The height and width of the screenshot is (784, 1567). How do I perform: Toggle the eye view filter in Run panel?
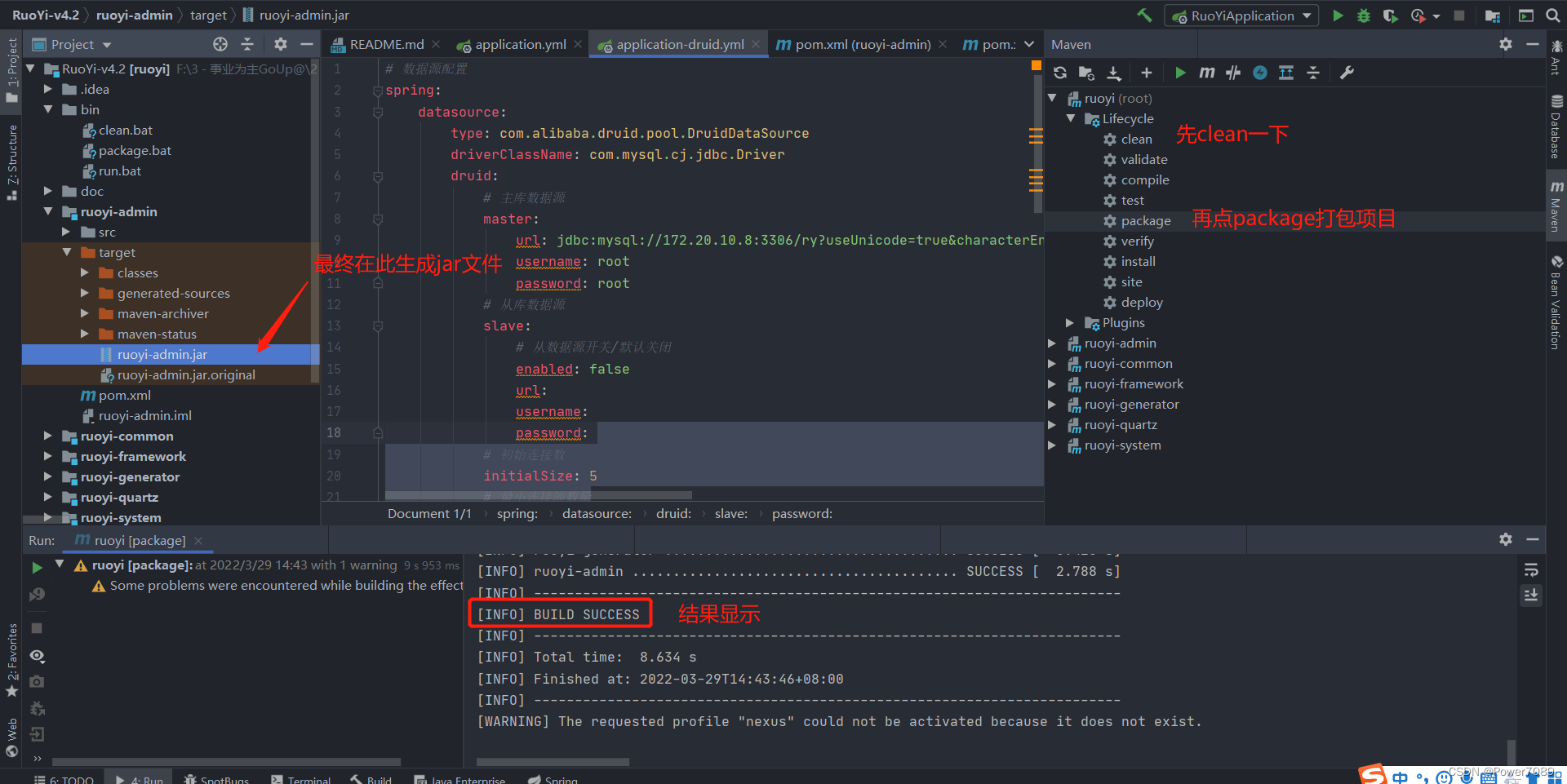[38, 656]
